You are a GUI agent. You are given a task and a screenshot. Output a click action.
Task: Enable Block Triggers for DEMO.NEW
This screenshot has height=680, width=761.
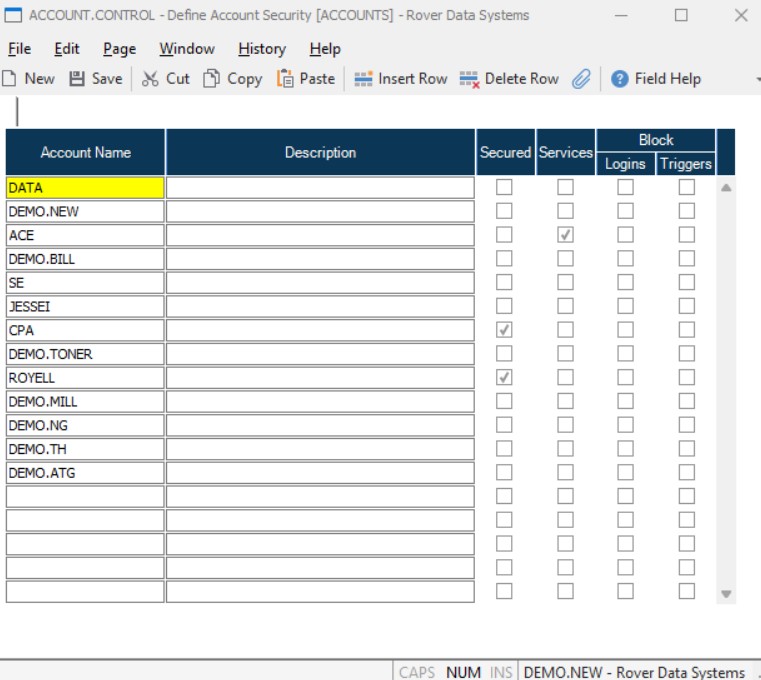[686, 211]
